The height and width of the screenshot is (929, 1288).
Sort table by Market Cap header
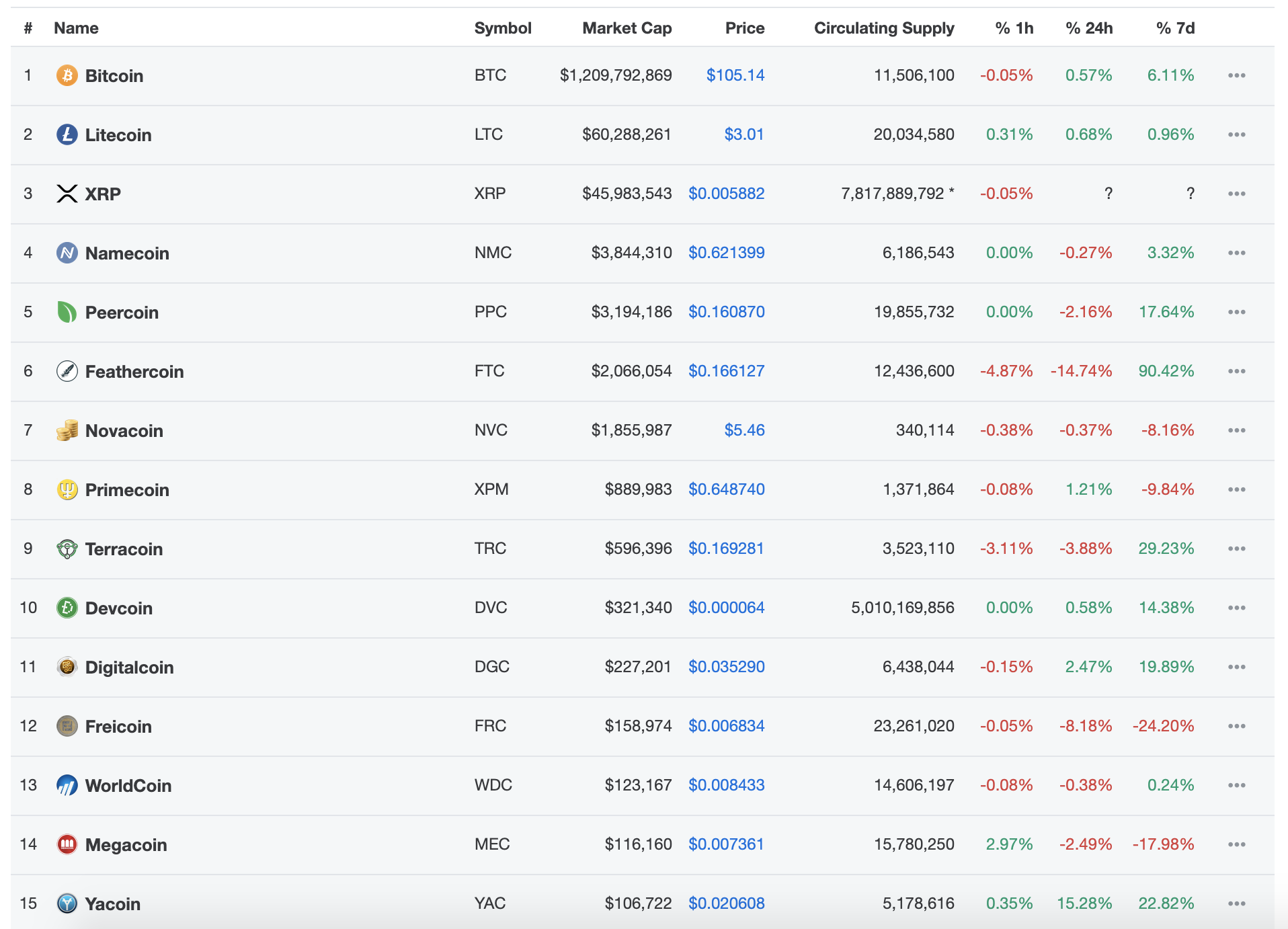627,28
